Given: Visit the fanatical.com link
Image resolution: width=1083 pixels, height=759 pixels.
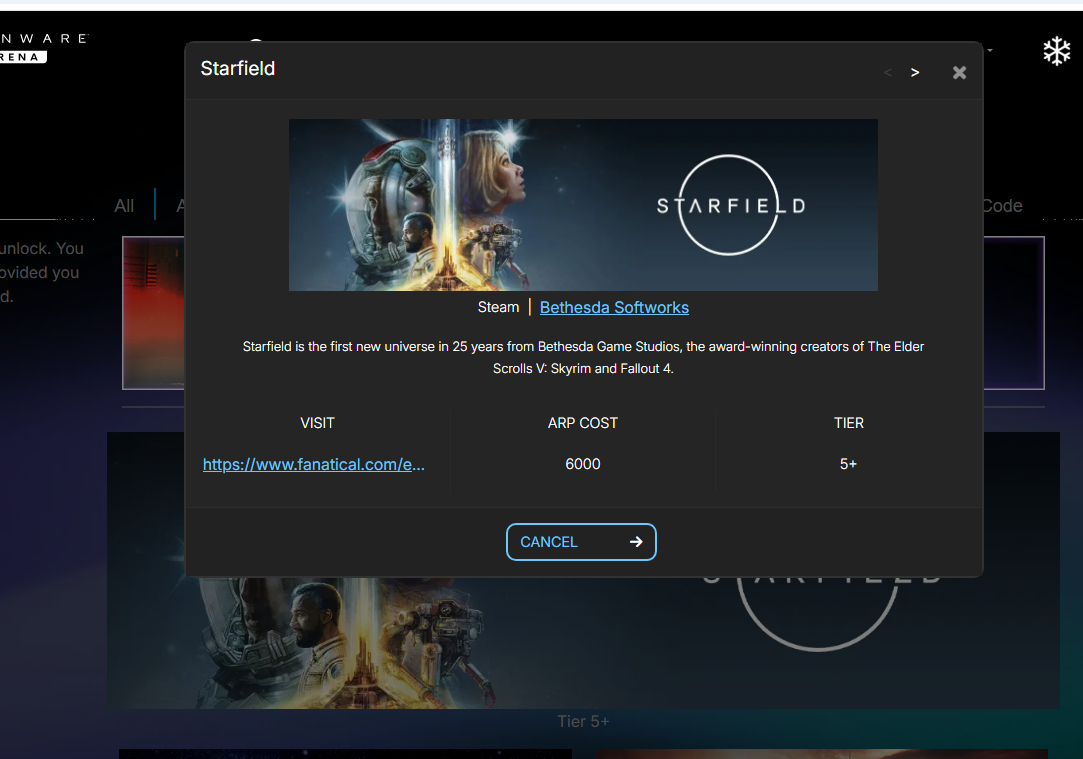Looking at the screenshot, I should point(314,464).
